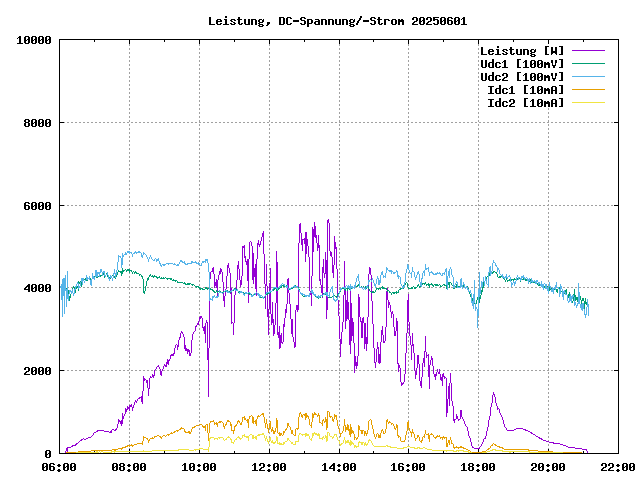
Task: Click the 12:00 x-axis time label
Action: [269, 467]
